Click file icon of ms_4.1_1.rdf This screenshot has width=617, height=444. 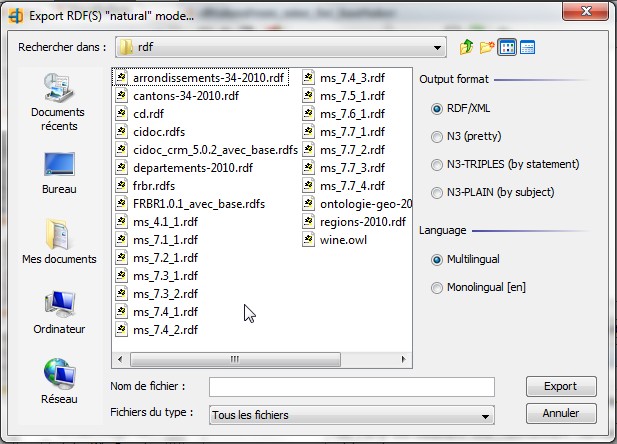click(122, 221)
